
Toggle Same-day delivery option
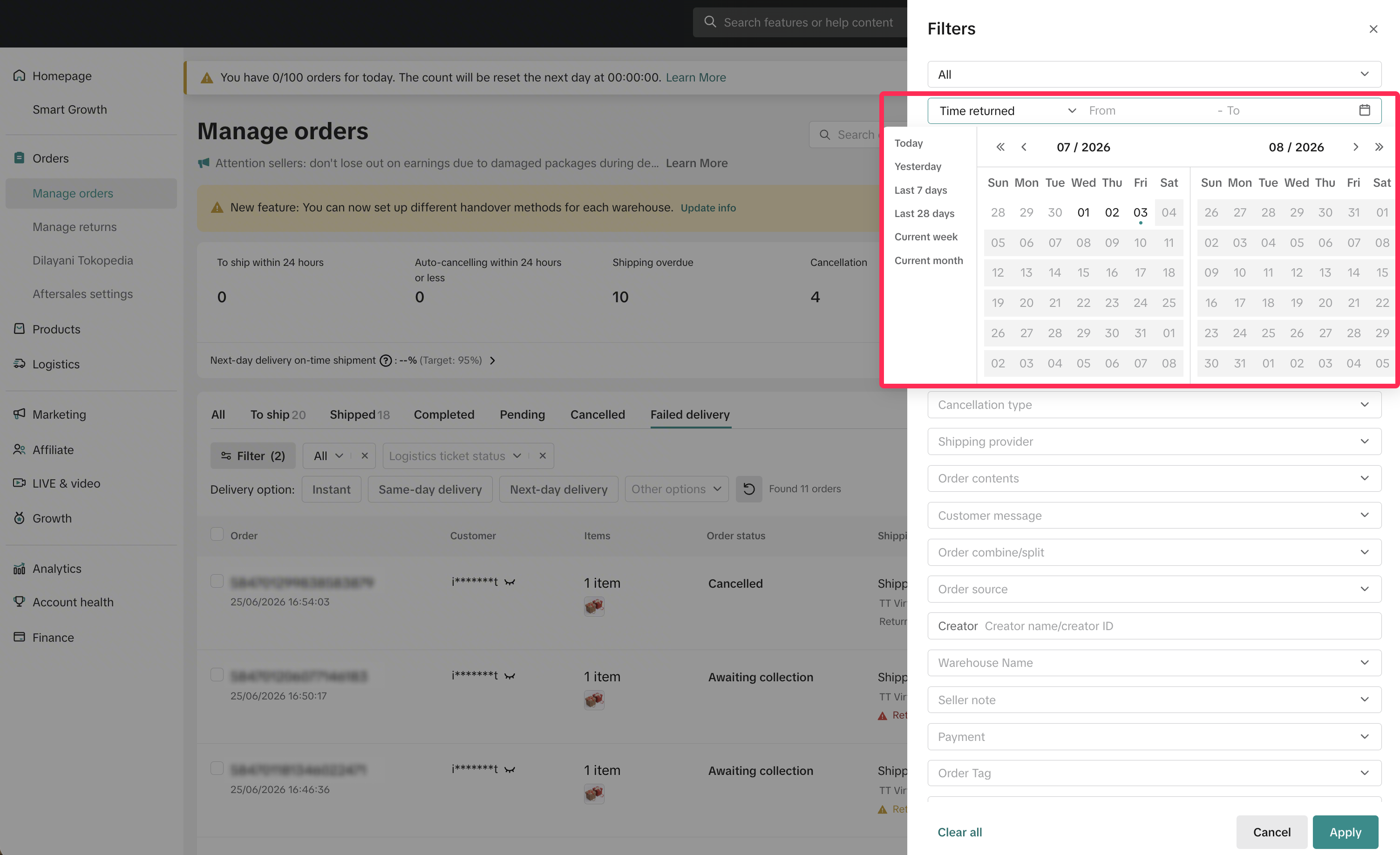pos(430,489)
